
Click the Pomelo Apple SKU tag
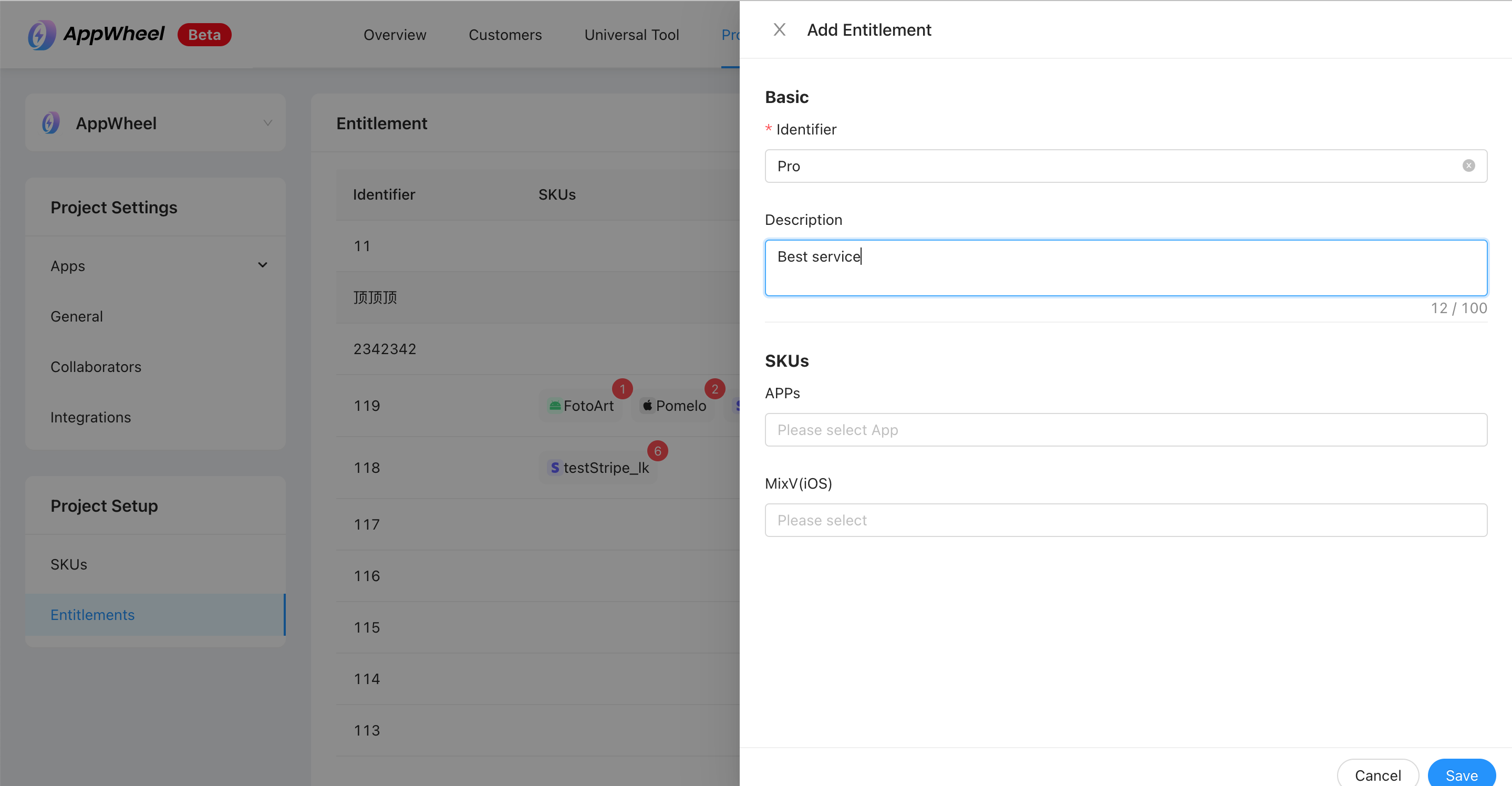tap(673, 406)
